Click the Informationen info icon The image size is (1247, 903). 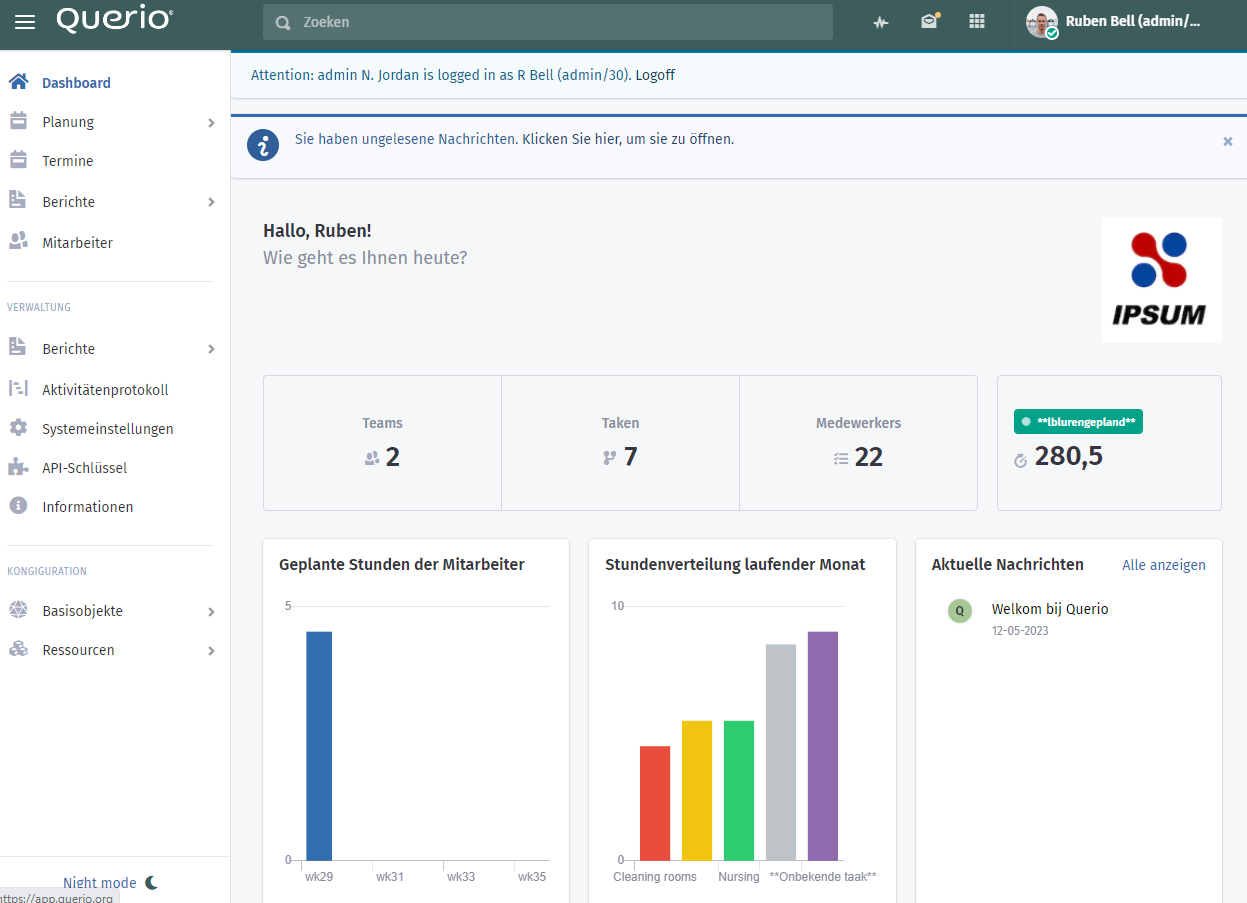pyautogui.click(x=18, y=506)
